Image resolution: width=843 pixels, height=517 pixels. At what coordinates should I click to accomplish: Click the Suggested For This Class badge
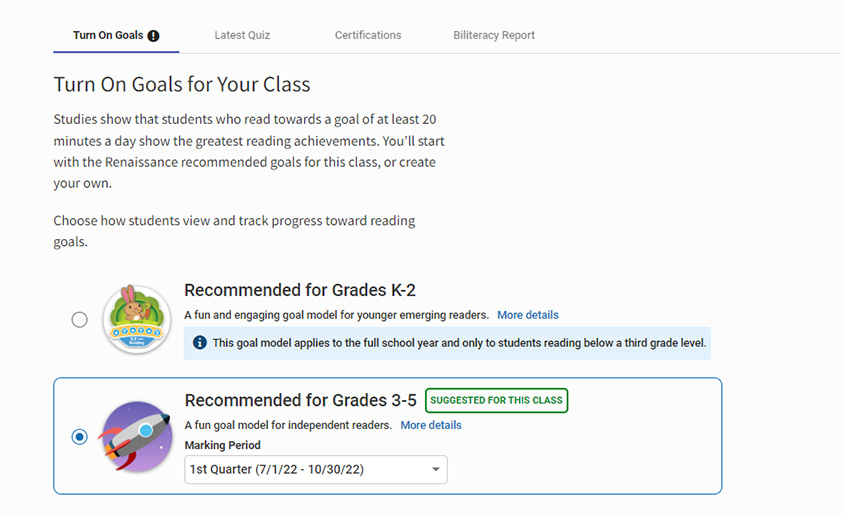click(x=496, y=400)
